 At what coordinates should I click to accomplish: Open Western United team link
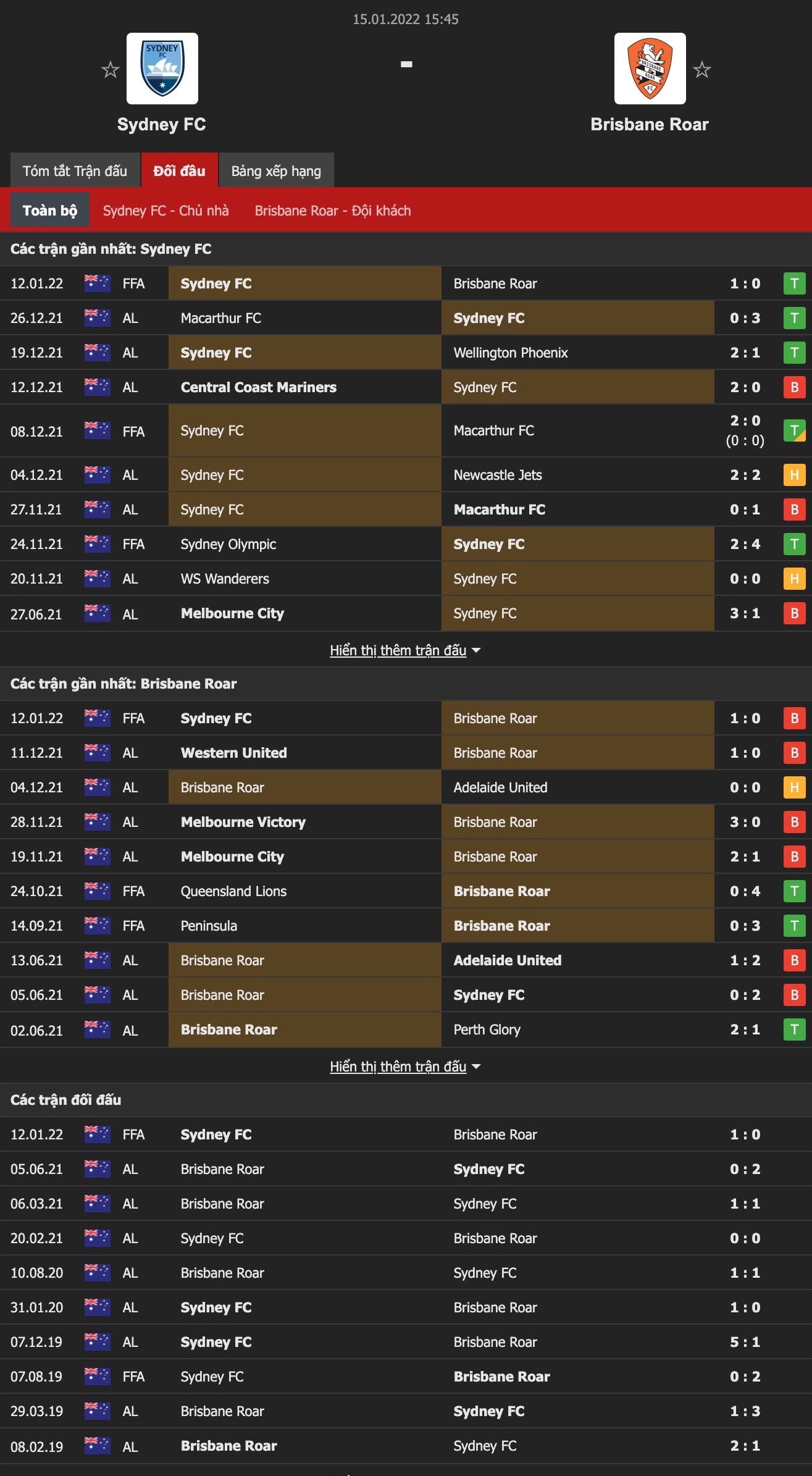coord(234,753)
